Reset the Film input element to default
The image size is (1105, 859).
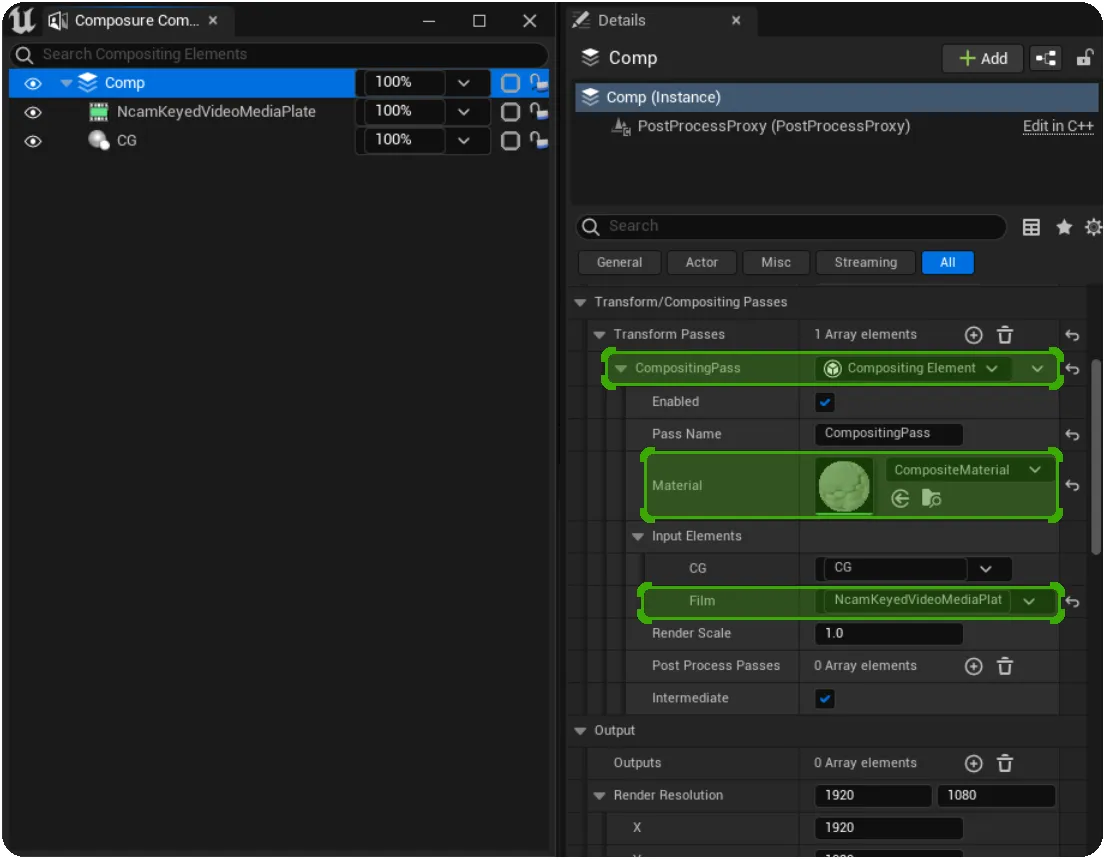point(1072,602)
